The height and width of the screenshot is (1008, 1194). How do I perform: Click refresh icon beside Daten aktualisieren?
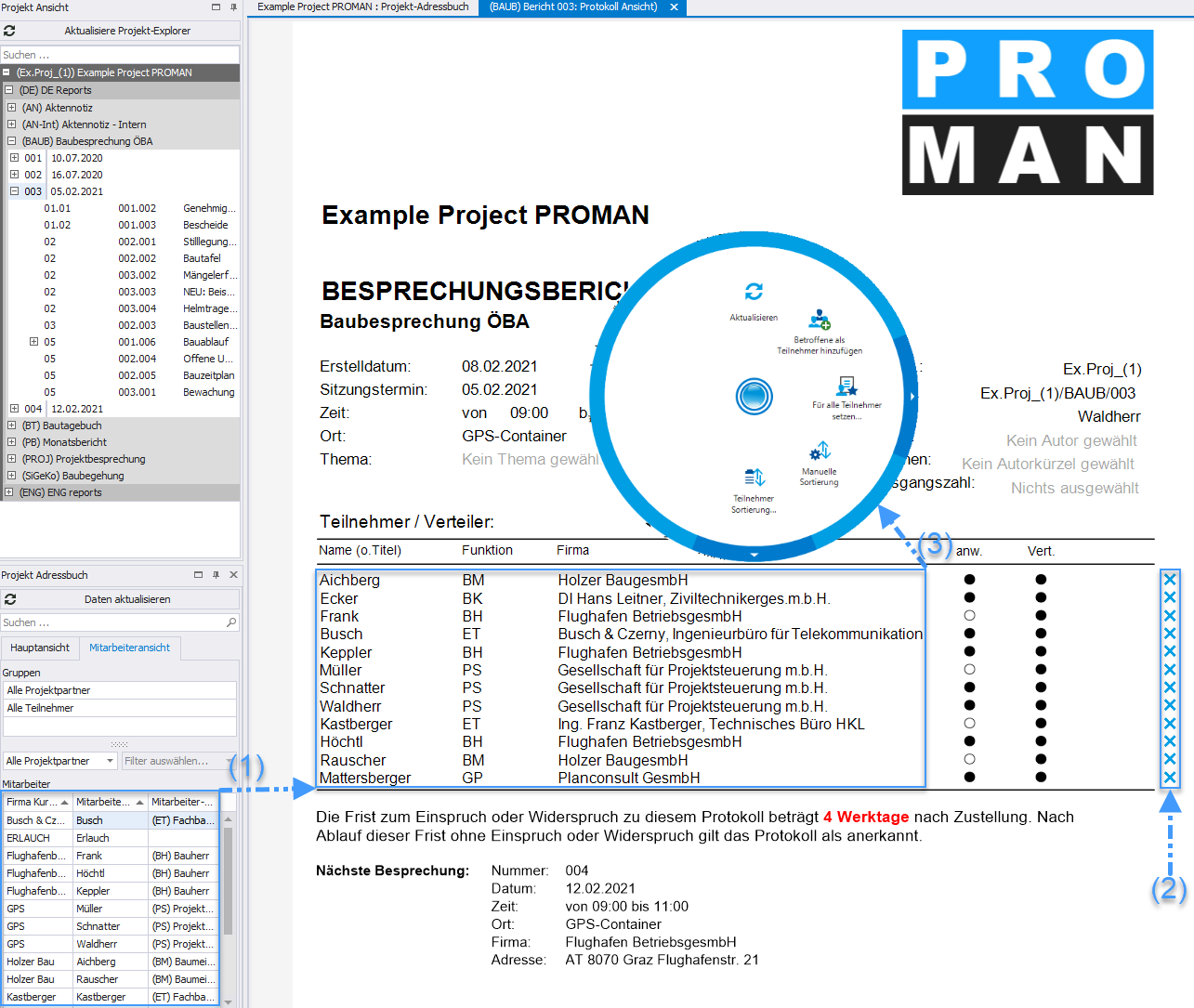pyautogui.click(x=10, y=599)
